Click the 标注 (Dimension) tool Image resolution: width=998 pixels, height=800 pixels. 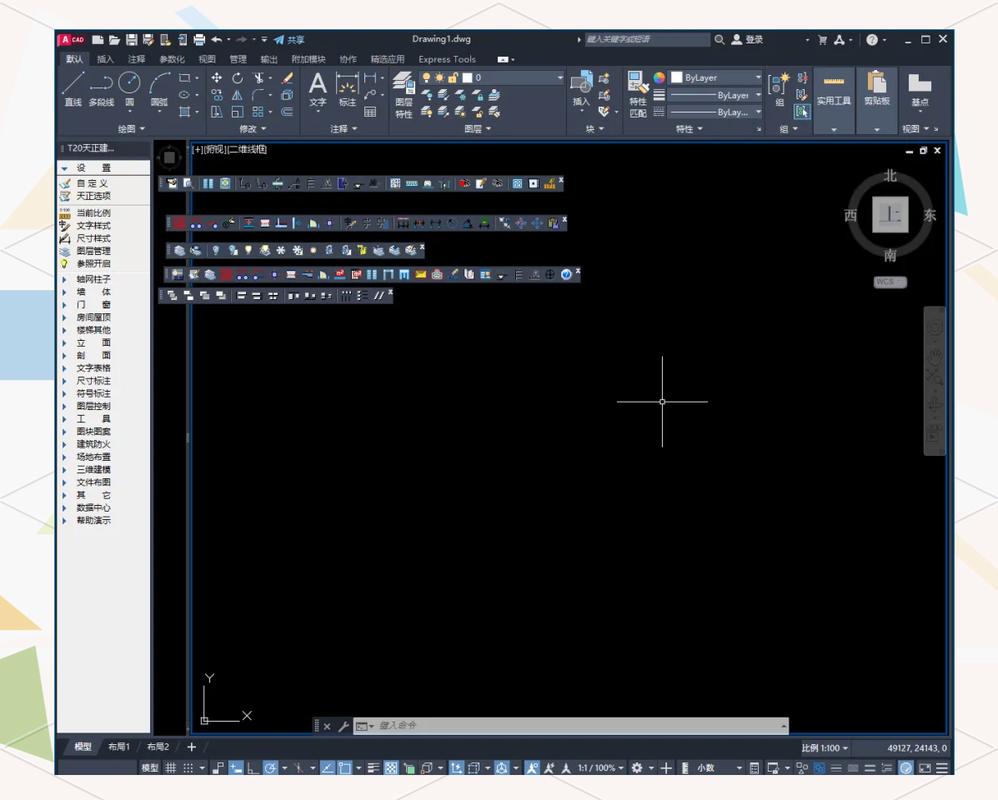click(x=347, y=89)
